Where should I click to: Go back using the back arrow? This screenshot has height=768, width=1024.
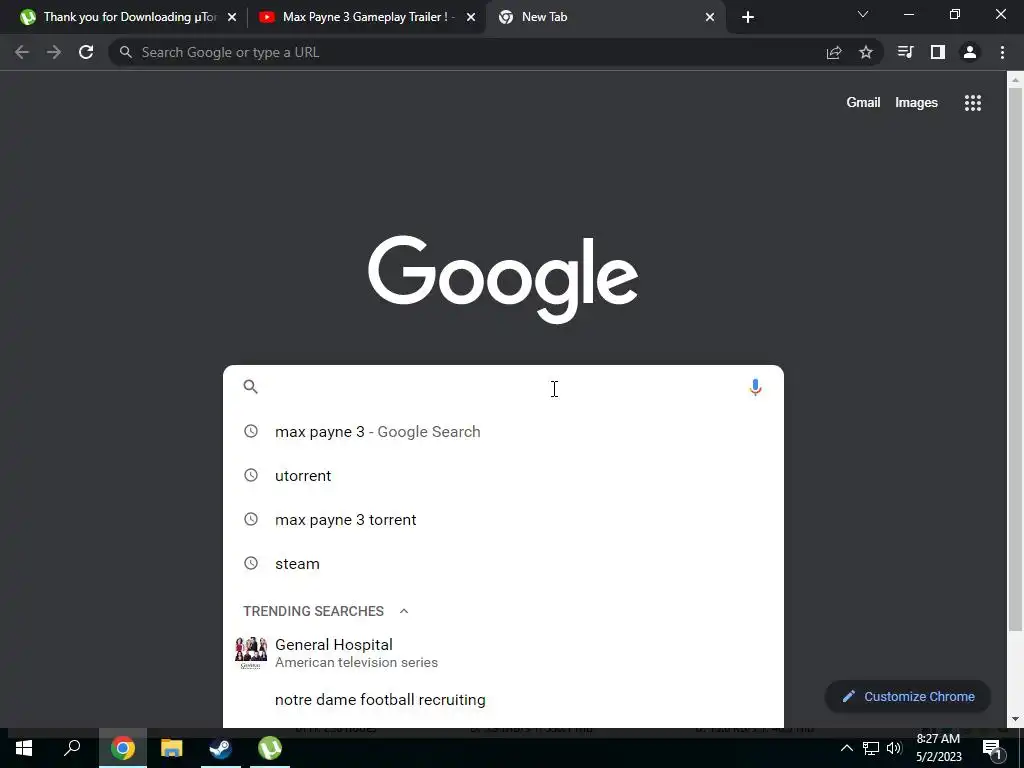[22, 52]
